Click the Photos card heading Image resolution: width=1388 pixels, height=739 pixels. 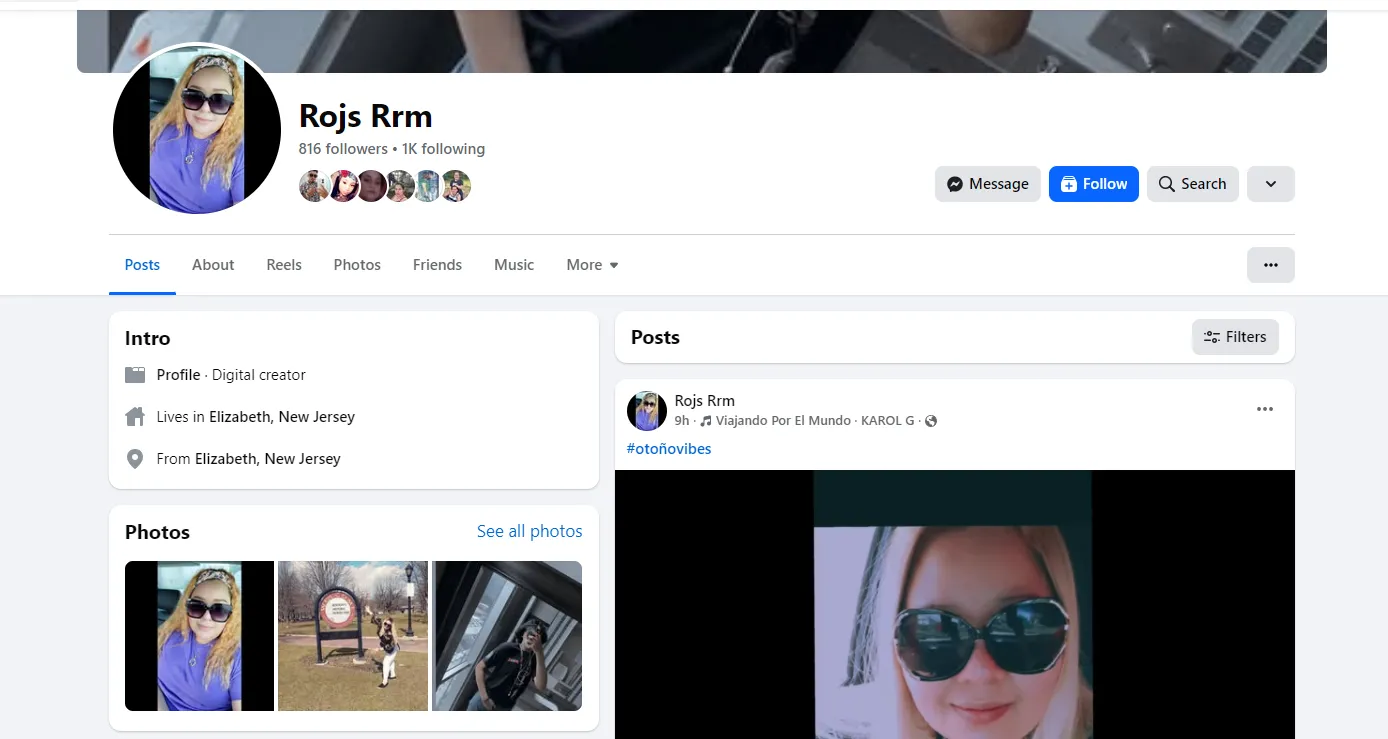pos(157,532)
